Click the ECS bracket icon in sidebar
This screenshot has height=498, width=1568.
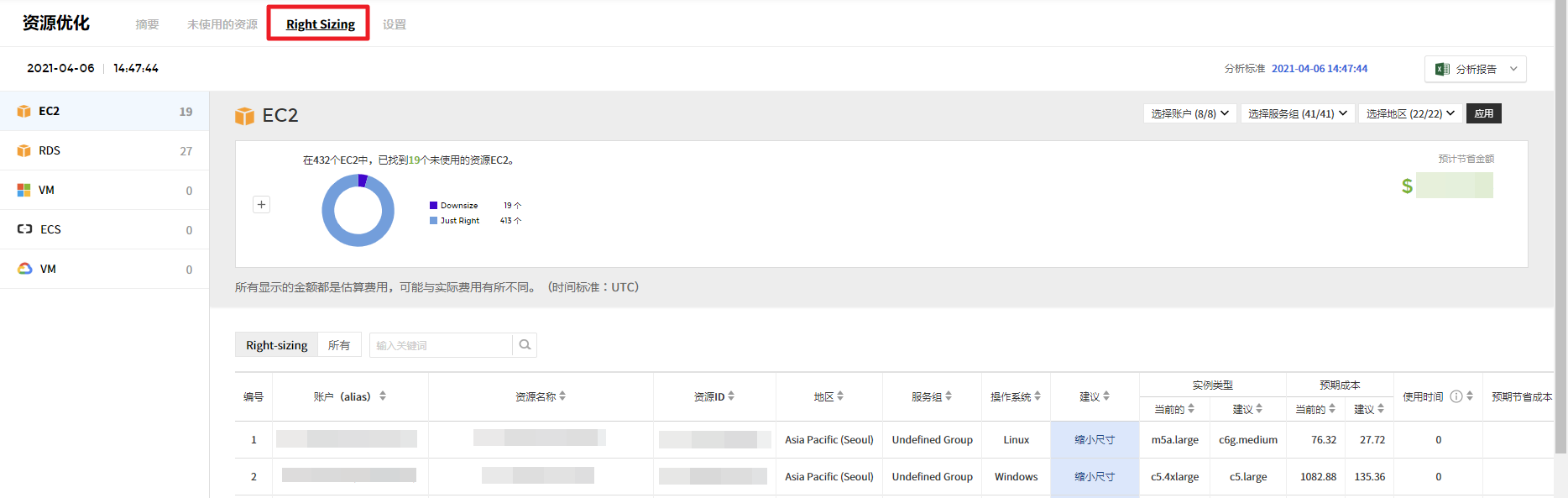25,229
